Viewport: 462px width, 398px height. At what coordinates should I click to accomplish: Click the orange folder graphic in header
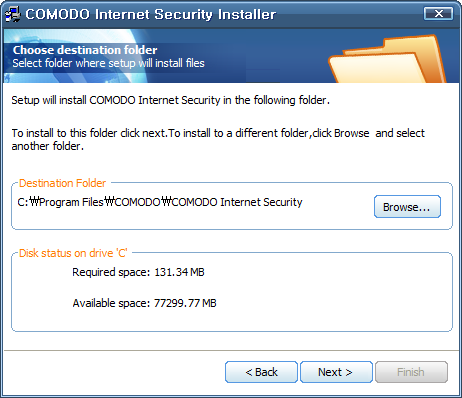[387, 59]
